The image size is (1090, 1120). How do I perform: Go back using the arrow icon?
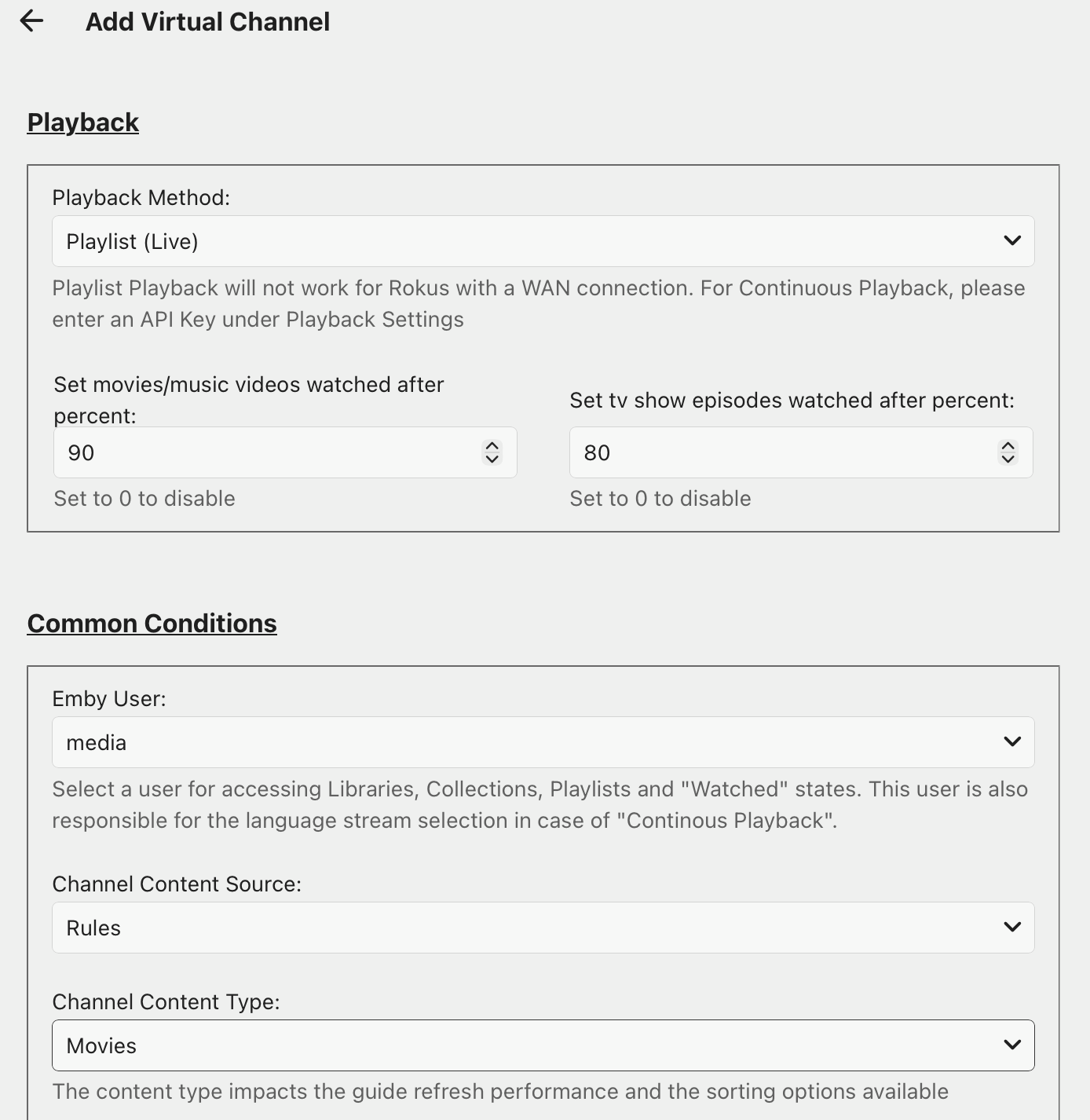pyautogui.click(x=31, y=21)
